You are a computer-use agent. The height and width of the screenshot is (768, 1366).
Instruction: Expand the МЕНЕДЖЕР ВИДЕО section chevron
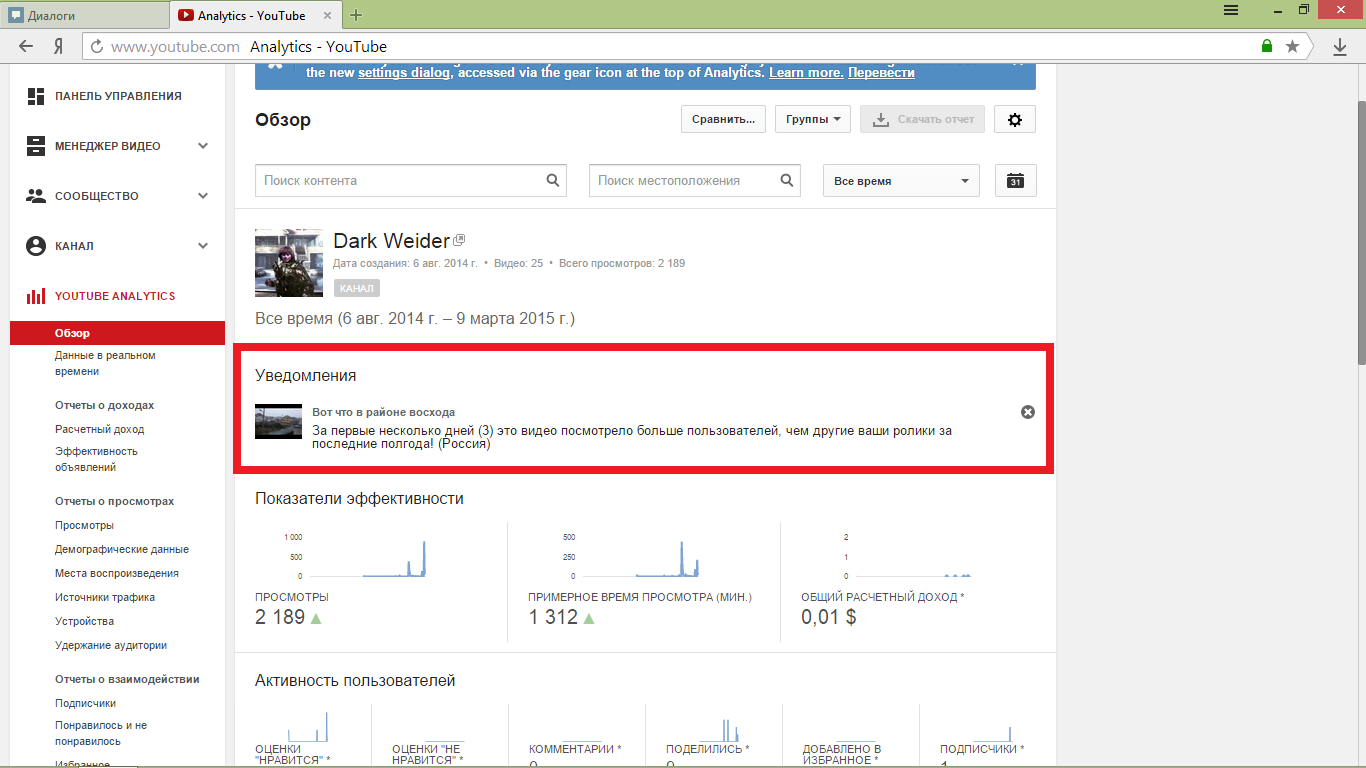click(203, 146)
